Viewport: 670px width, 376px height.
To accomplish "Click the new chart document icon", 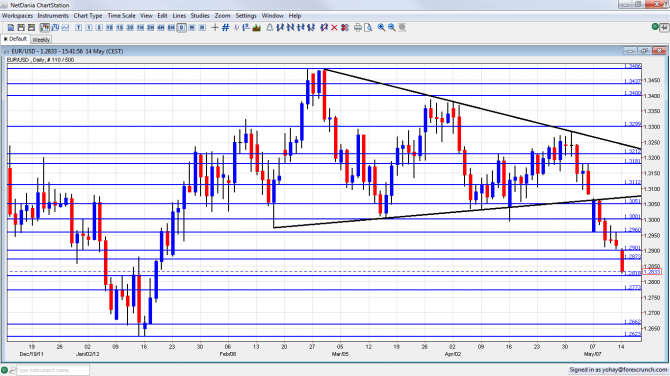I will [11, 28].
